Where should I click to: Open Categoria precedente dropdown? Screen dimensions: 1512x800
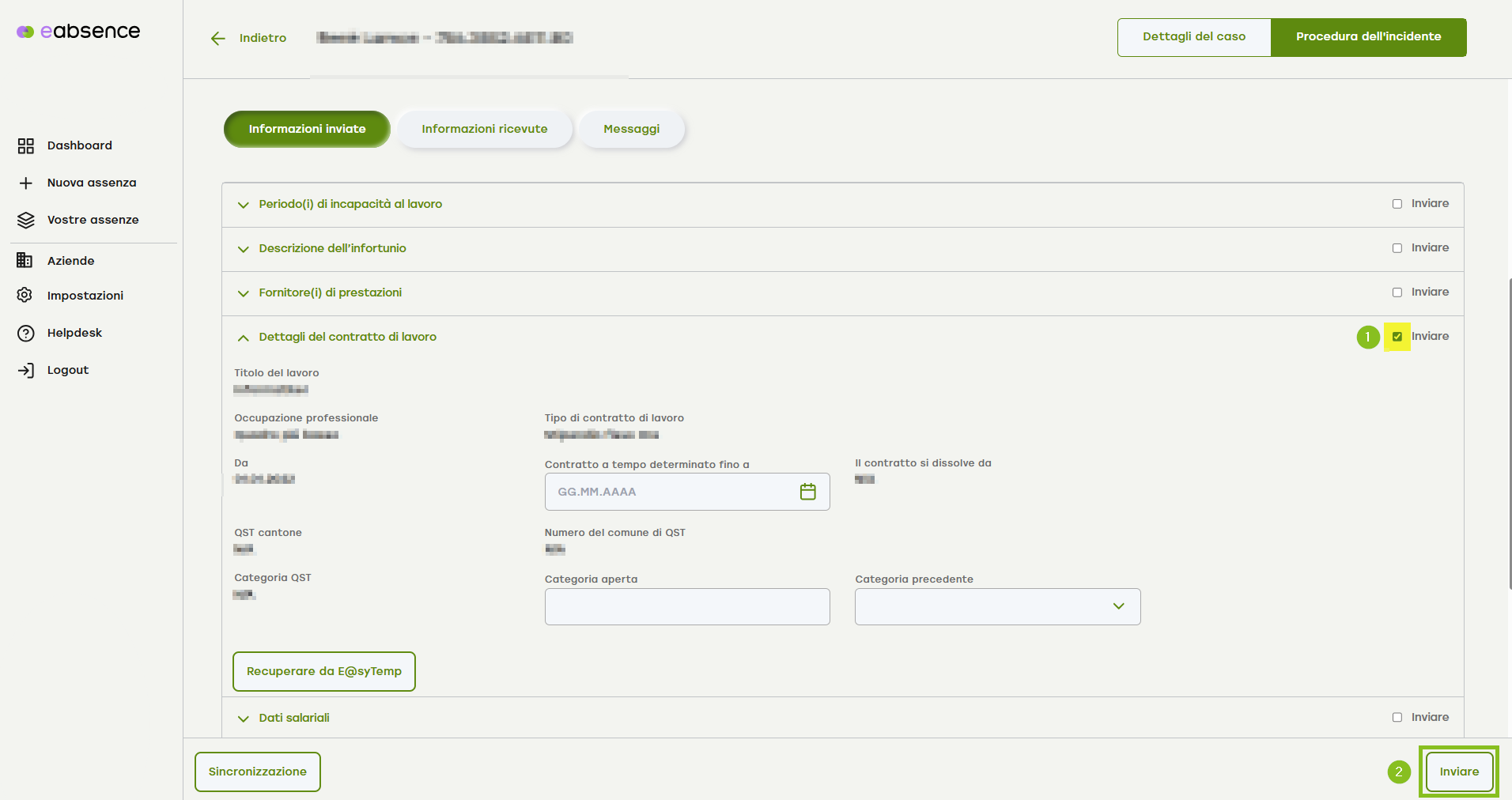997,607
